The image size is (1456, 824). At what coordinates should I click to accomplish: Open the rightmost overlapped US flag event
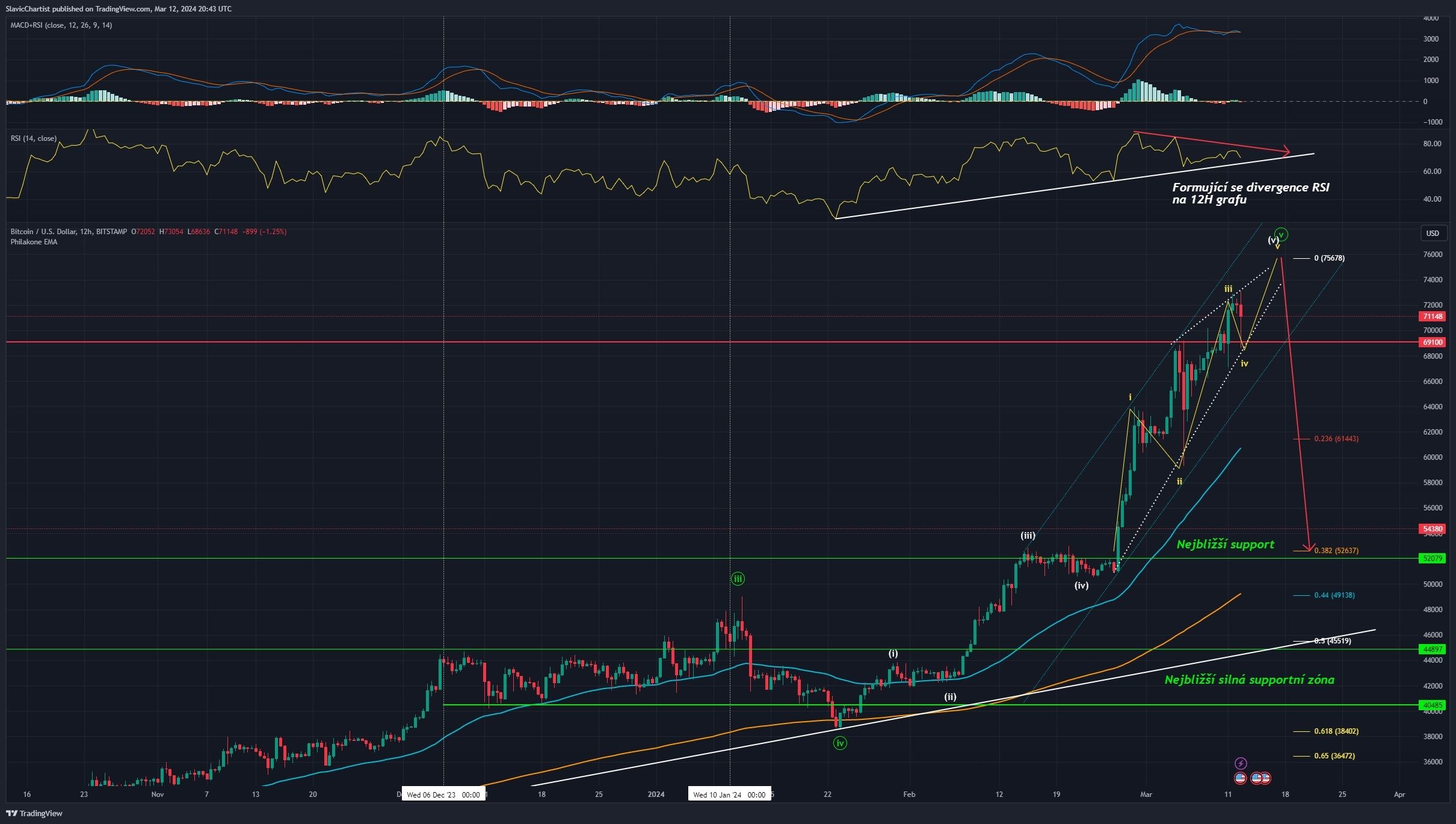click(1265, 778)
